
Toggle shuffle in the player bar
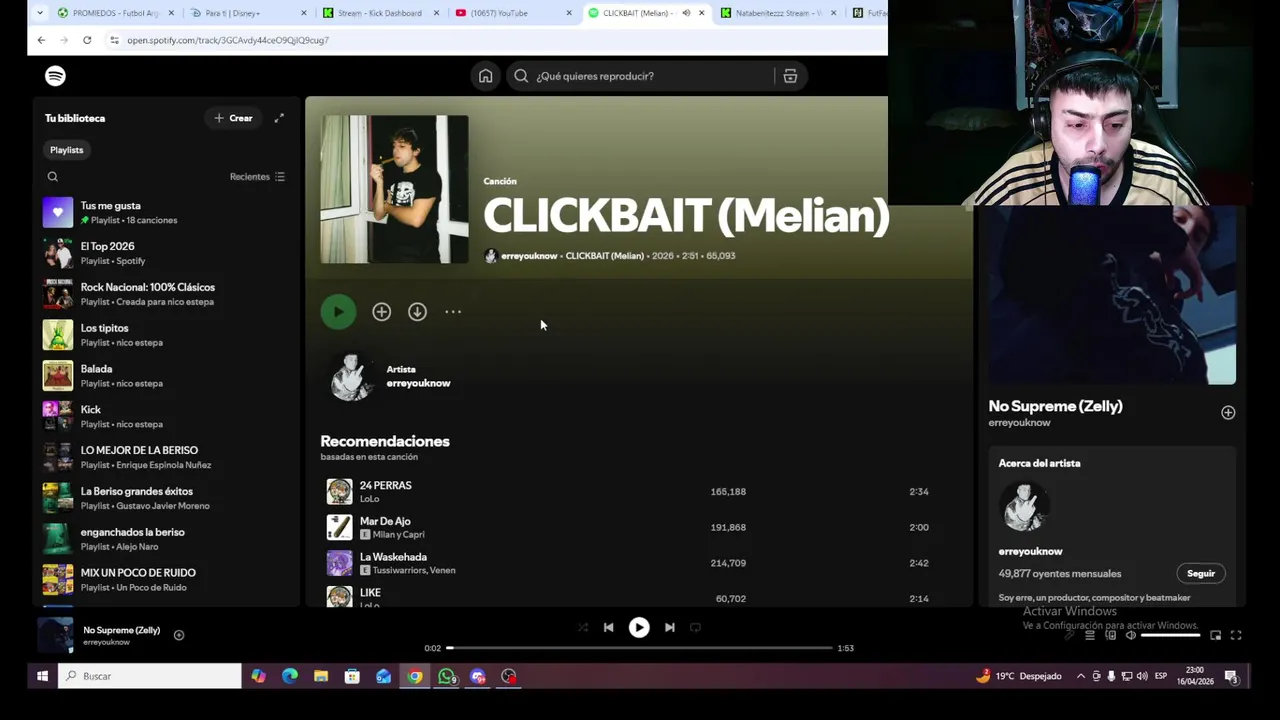(x=583, y=628)
